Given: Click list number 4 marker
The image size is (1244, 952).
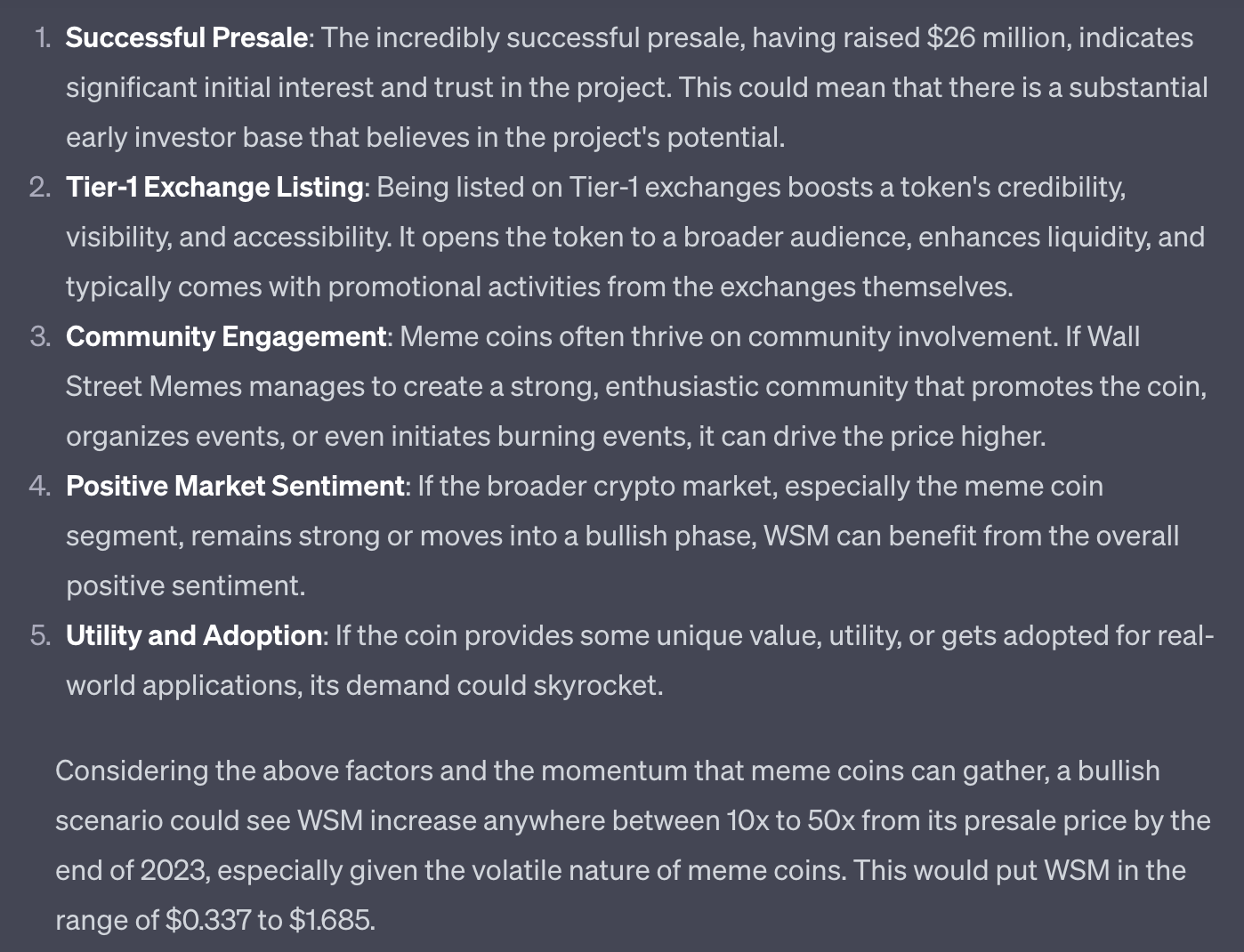Looking at the screenshot, I should [40, 486].
